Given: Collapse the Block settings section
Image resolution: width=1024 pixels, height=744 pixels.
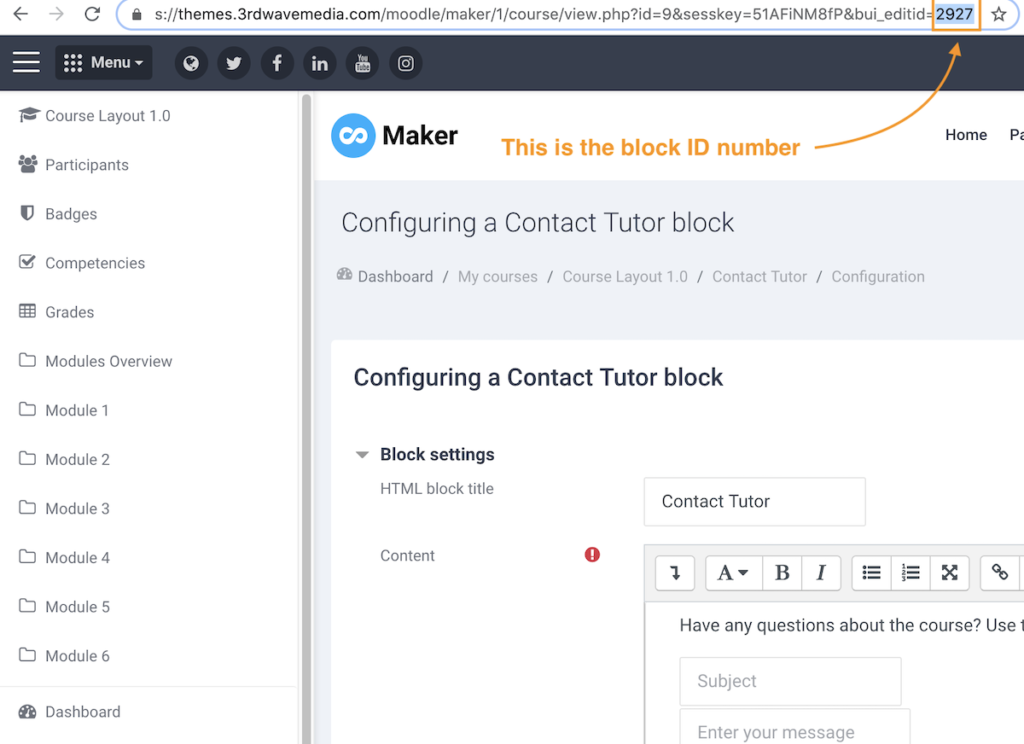Looking at the screenshot, I should [362, 454].
